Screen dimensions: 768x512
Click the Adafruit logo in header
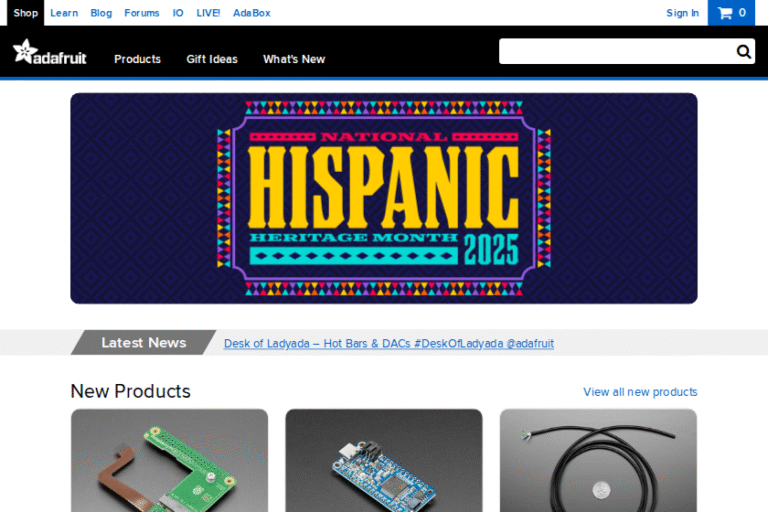(x=50, y=53)
